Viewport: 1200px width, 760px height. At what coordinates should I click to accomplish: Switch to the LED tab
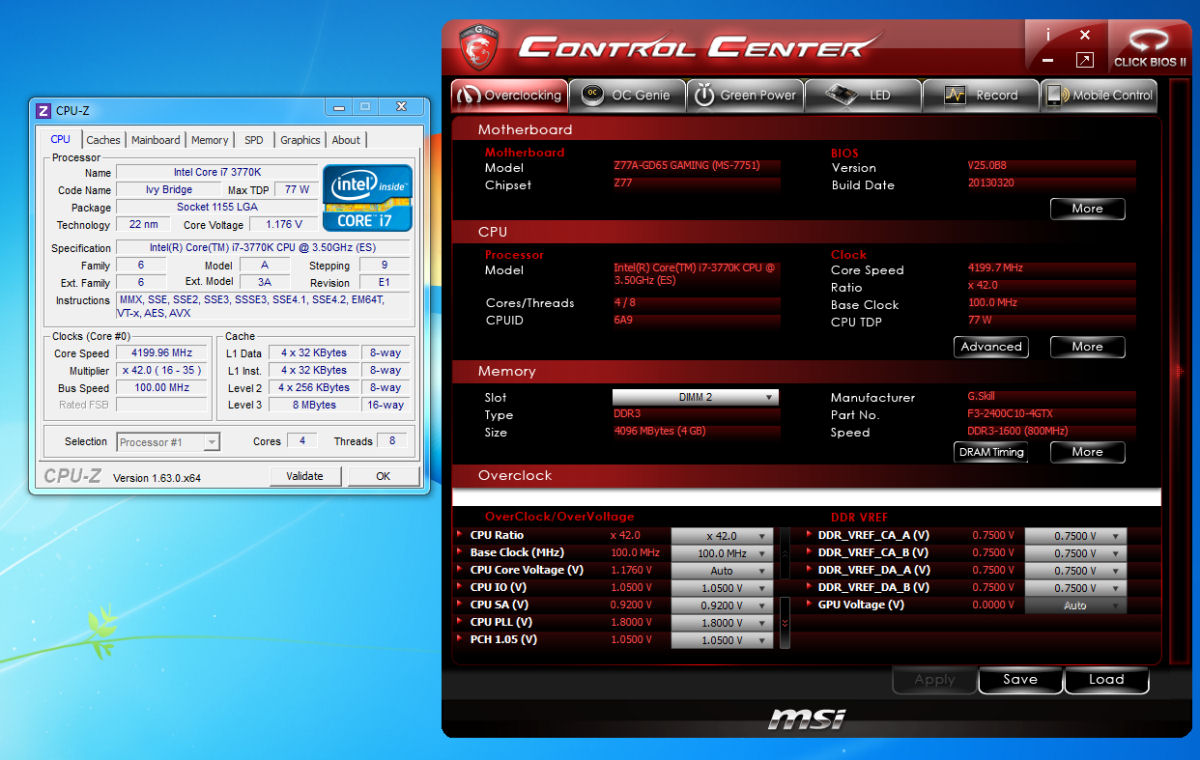[862, 95]
